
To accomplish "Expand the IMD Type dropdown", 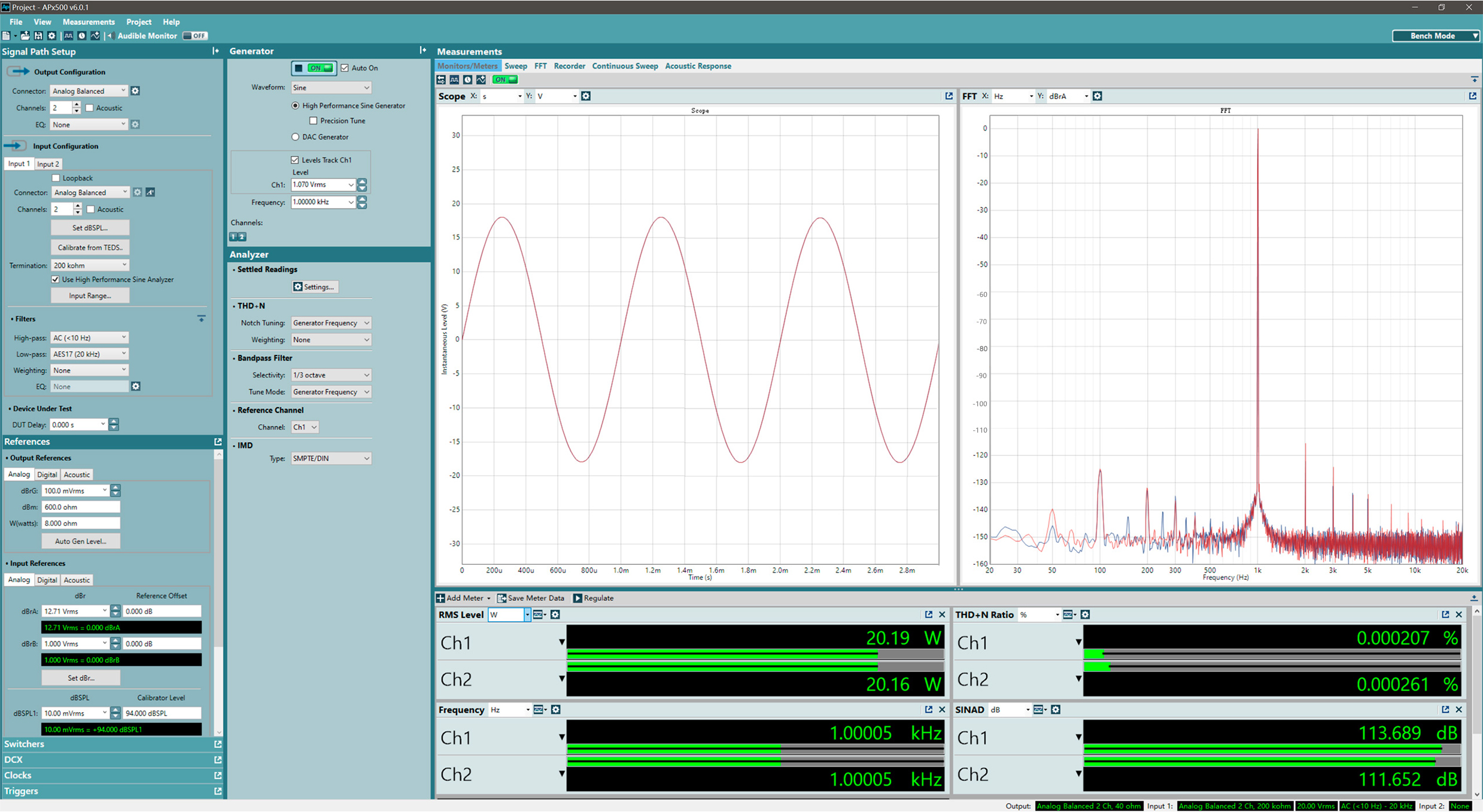I will click(331, 458).
